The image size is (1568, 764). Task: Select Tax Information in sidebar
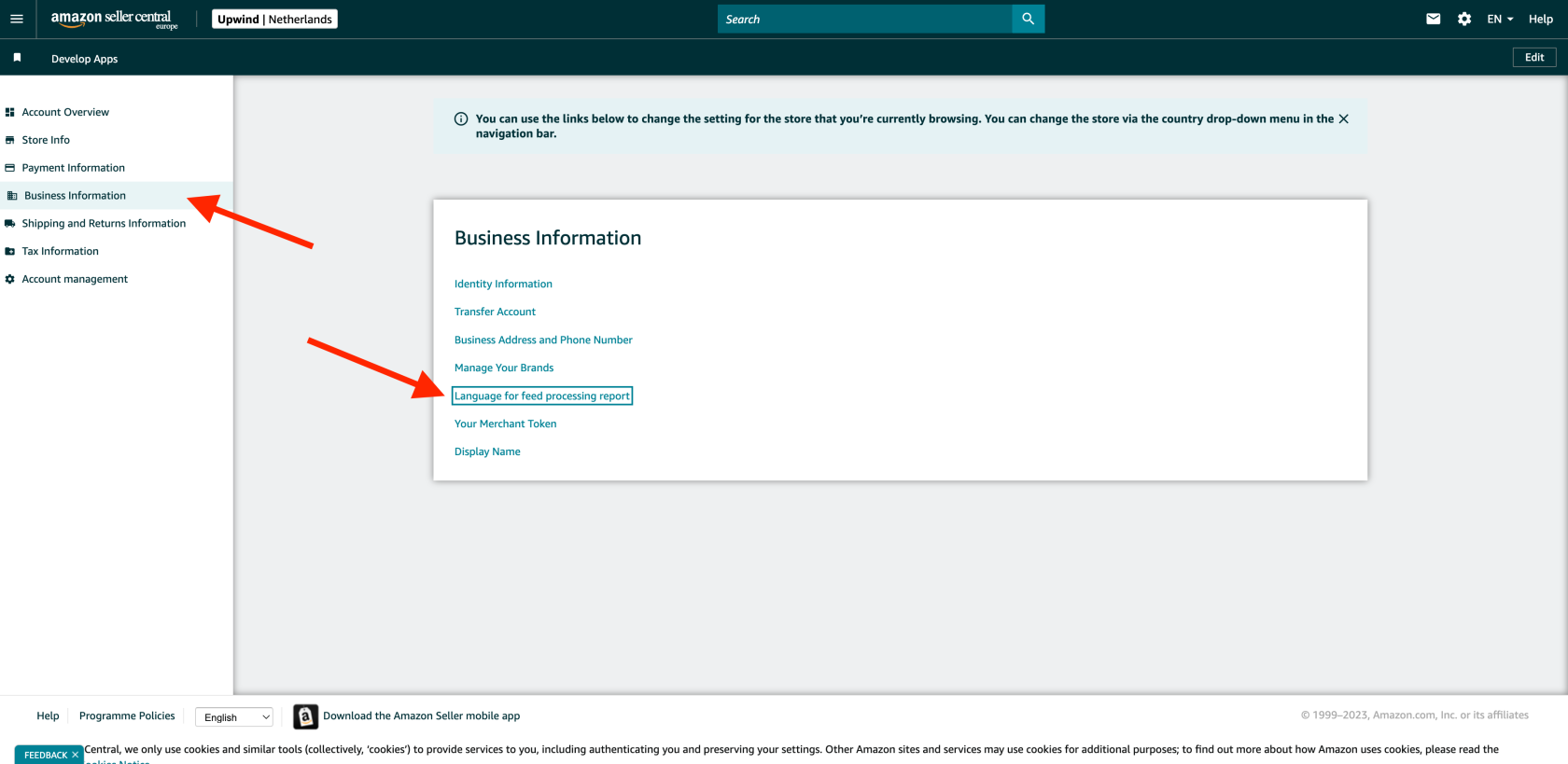(60, 252)
